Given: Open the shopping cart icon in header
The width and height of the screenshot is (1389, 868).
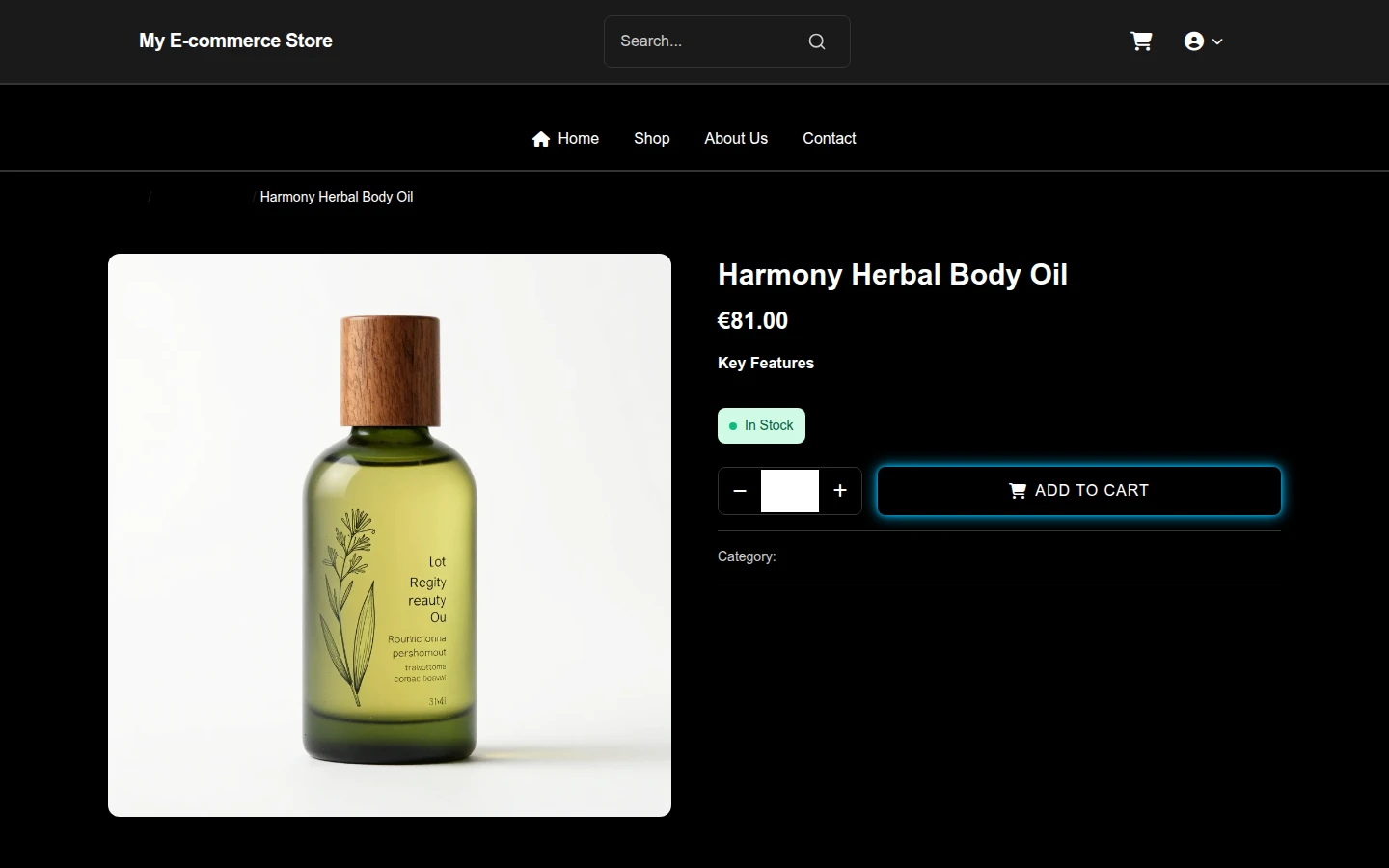Looking at the screenshot, I should pyautogui.click(x=1141, y=41).
